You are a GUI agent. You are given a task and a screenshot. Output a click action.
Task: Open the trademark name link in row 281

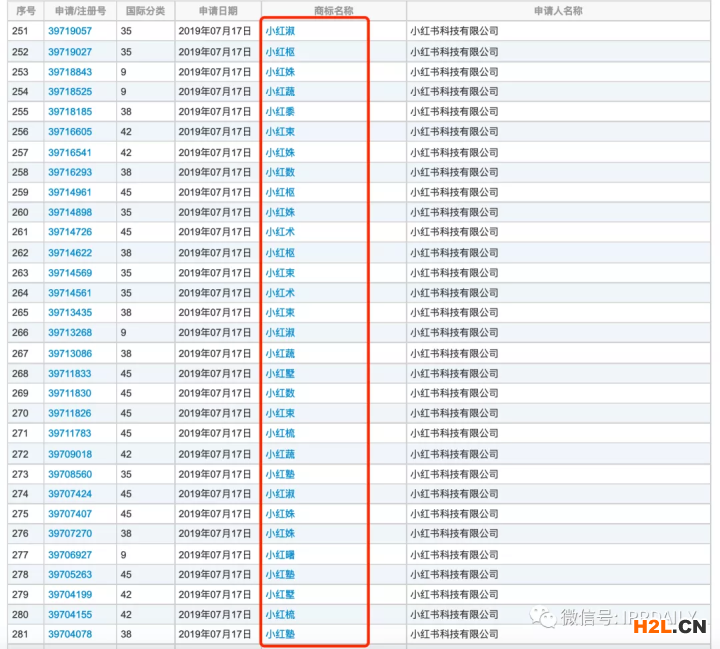point(280,634)
